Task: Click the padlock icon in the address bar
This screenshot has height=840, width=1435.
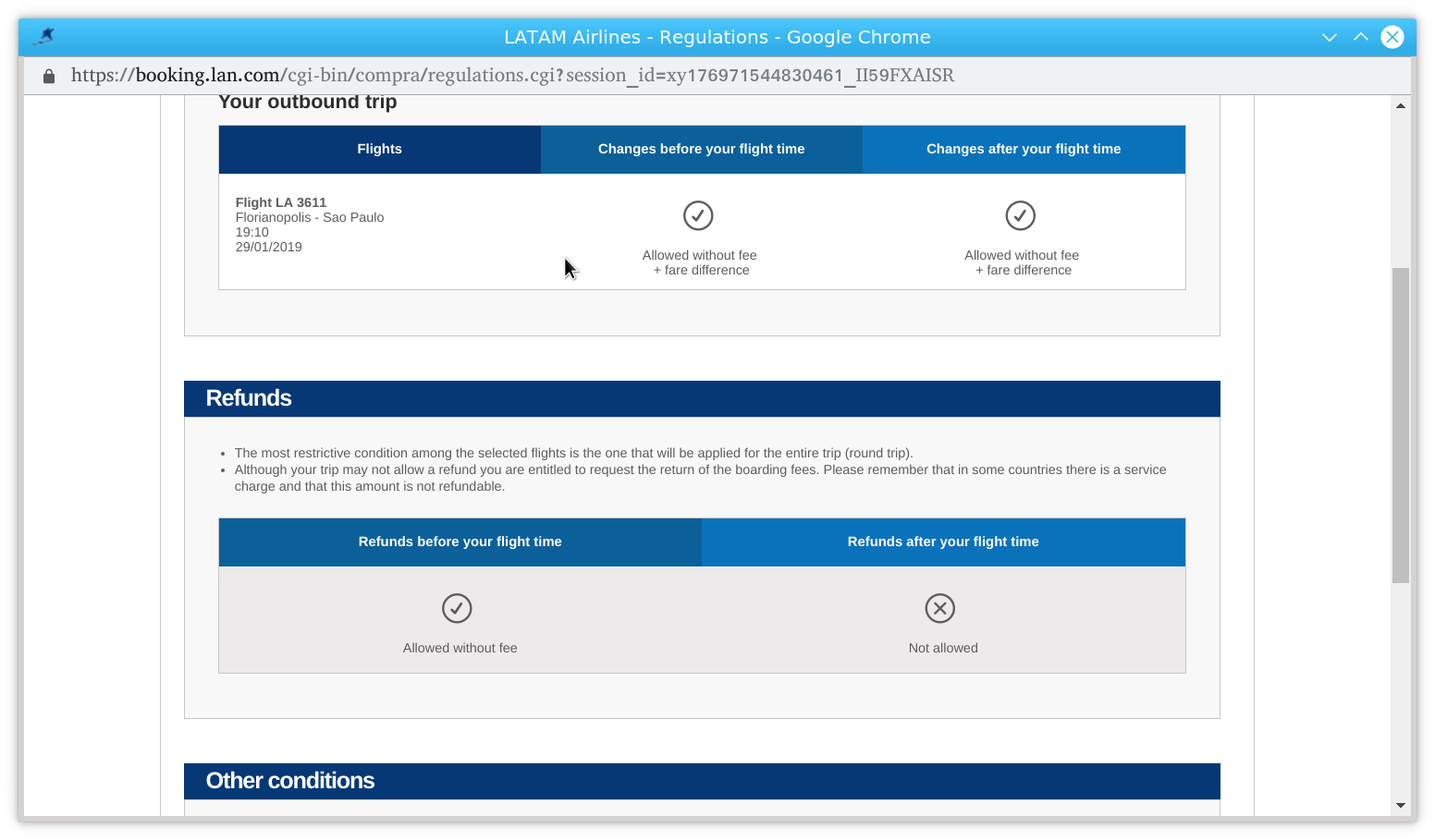Action: click(49, 76)
